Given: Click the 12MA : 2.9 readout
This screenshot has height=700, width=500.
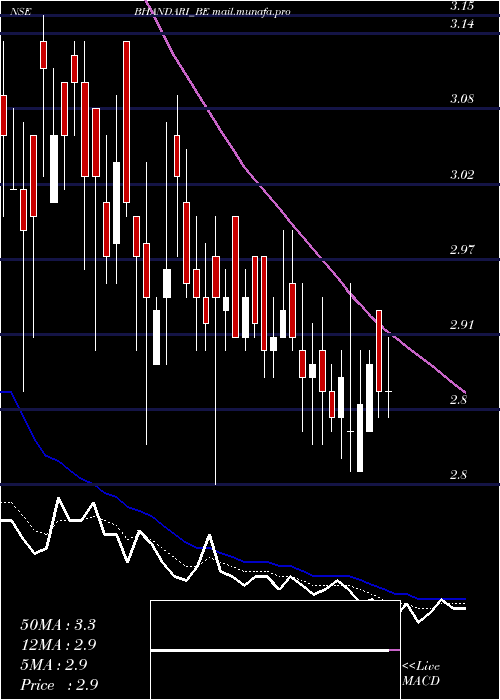Looking at the screenshot, I should 58,645.
